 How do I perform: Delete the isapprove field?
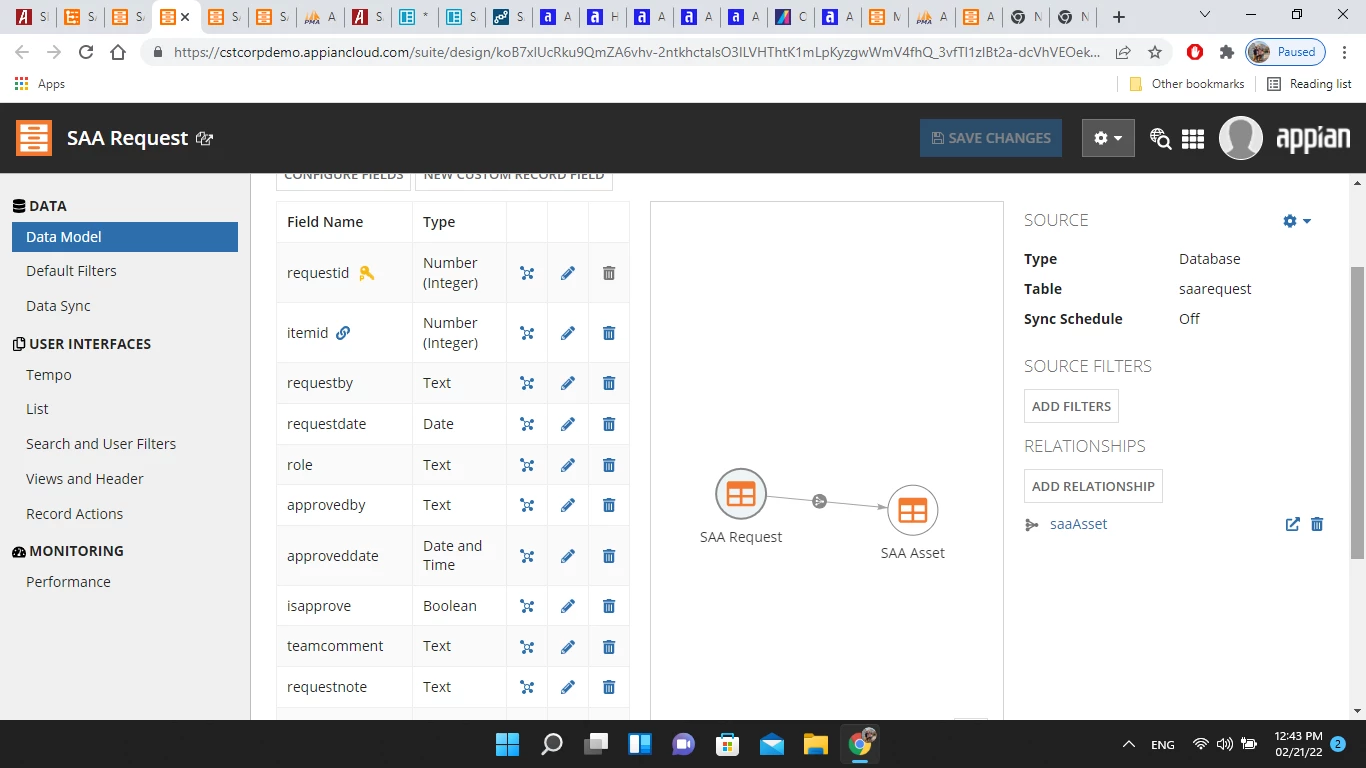click(609, 606)
